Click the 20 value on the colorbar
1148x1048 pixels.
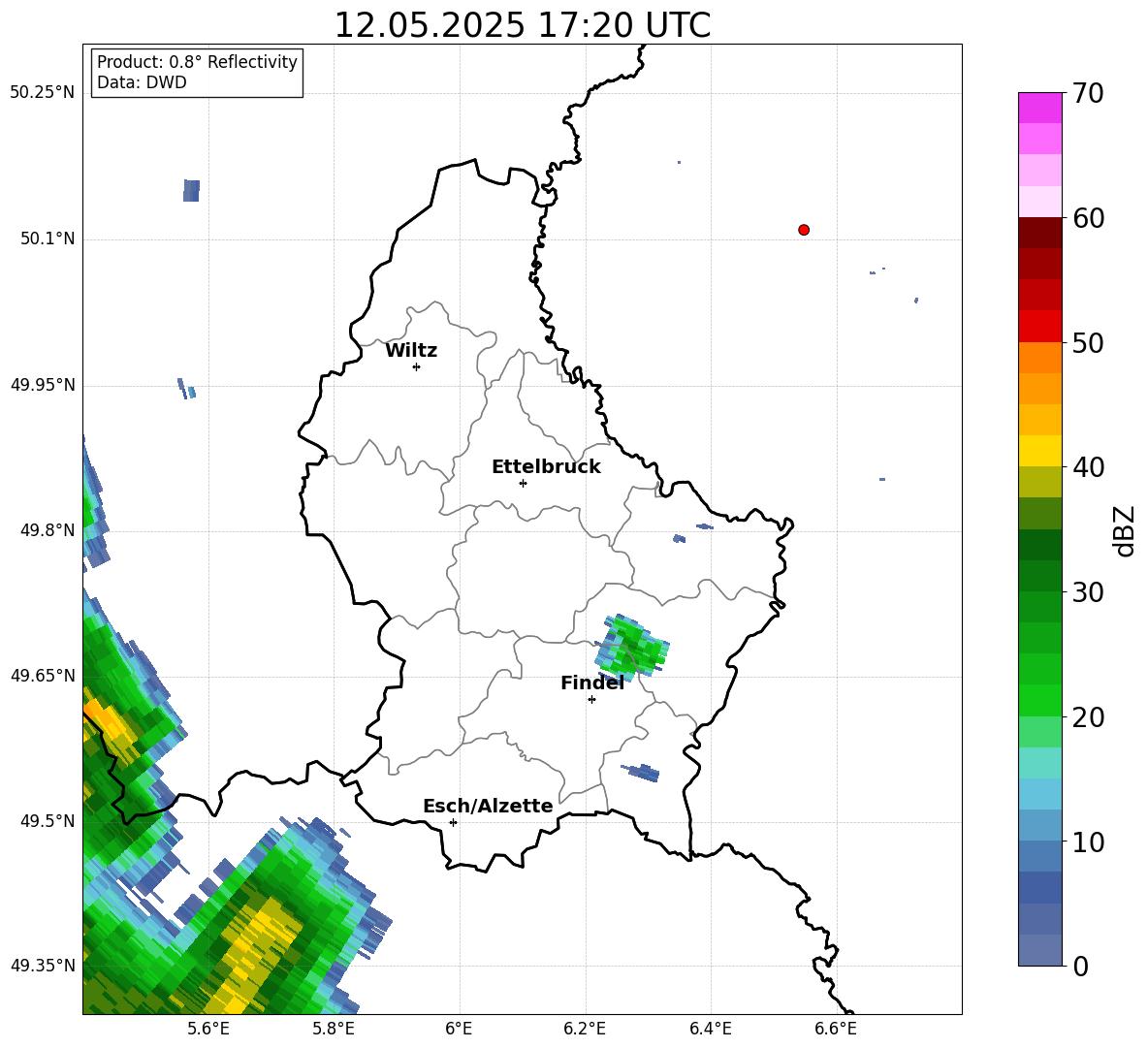click(1088, 717)
